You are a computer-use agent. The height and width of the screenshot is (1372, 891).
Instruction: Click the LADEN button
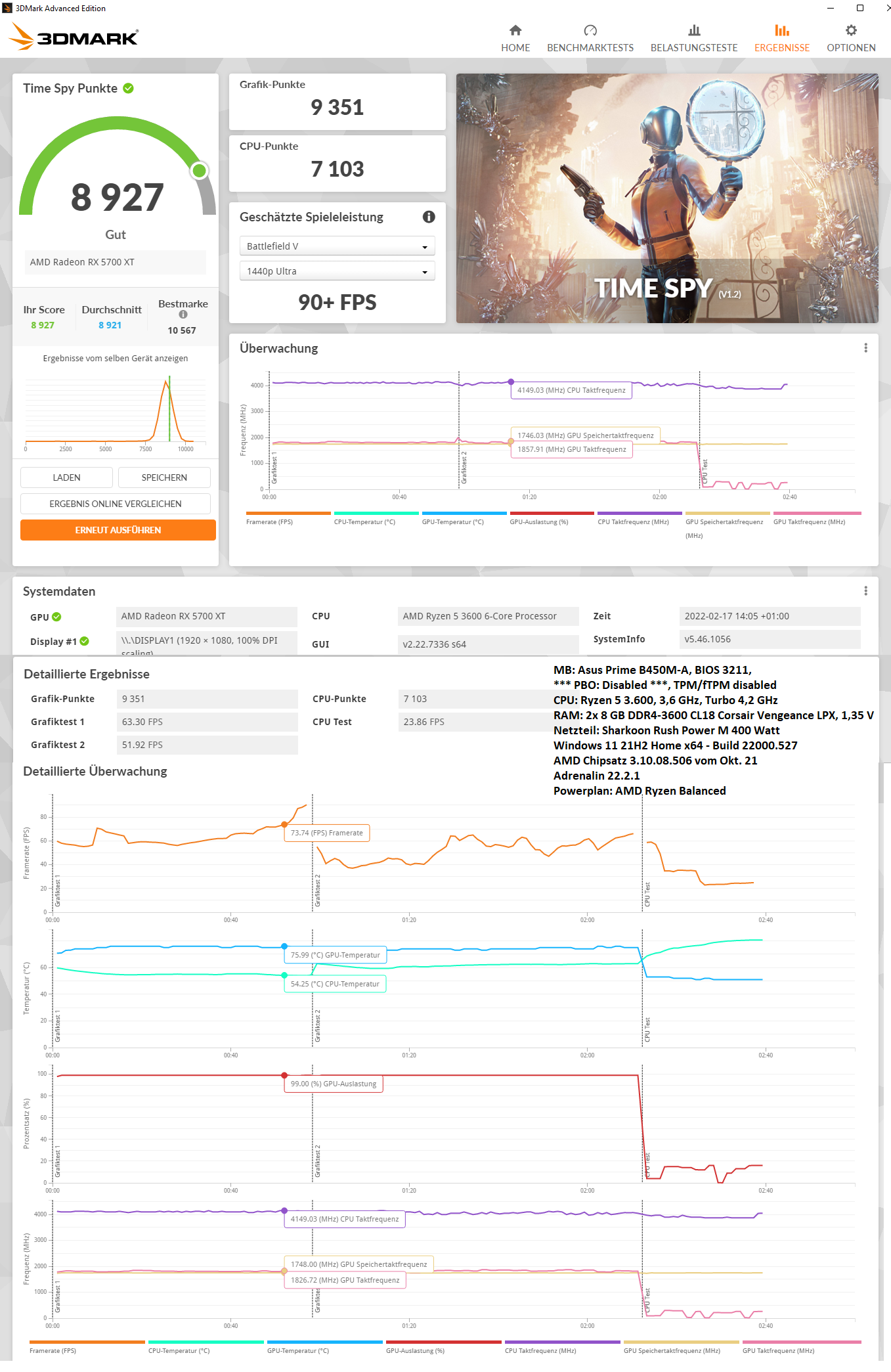pyautogui.click(x=66, y=477)
